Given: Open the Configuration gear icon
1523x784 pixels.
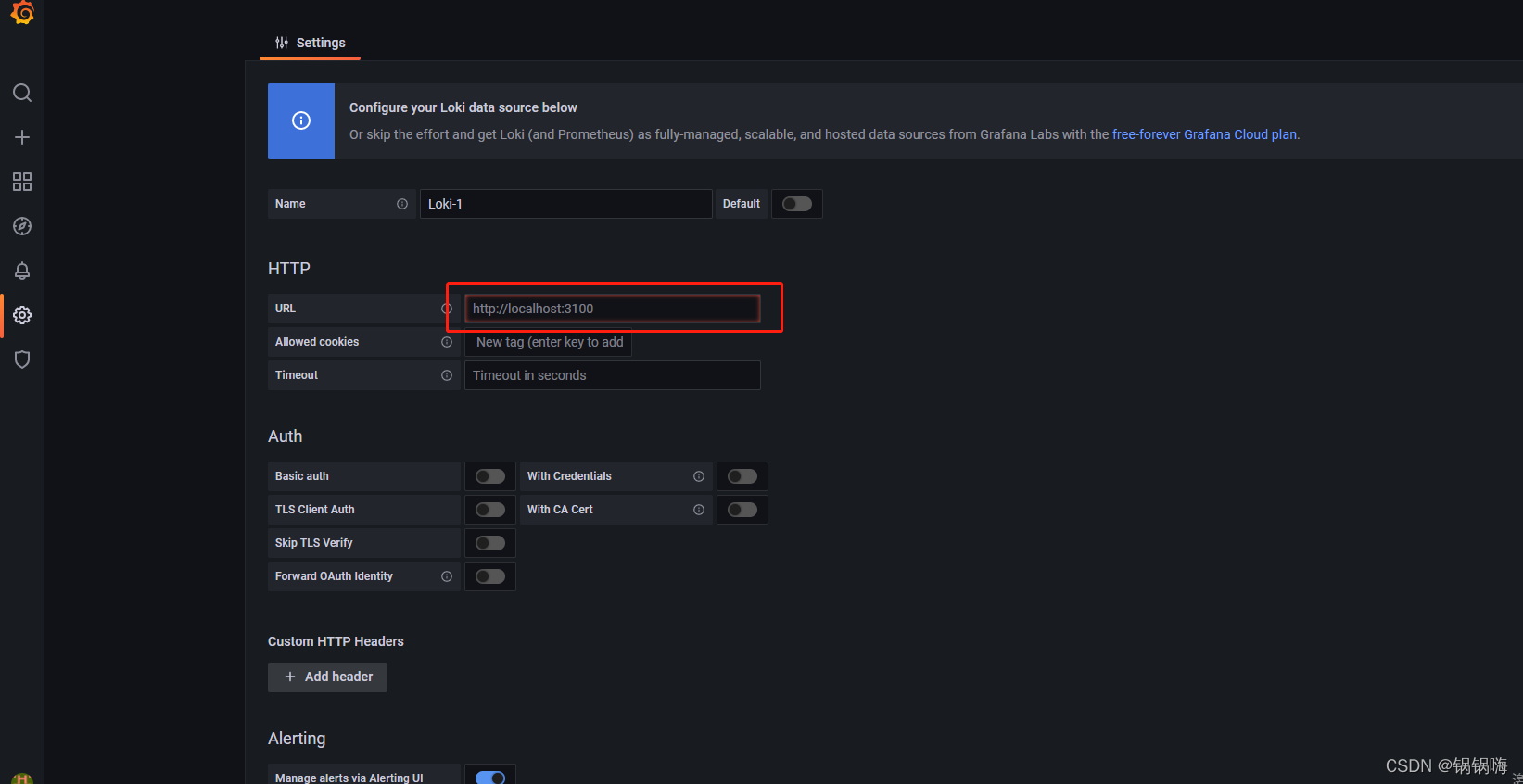Looking at the screenshot, I should (x=22, y=315).
